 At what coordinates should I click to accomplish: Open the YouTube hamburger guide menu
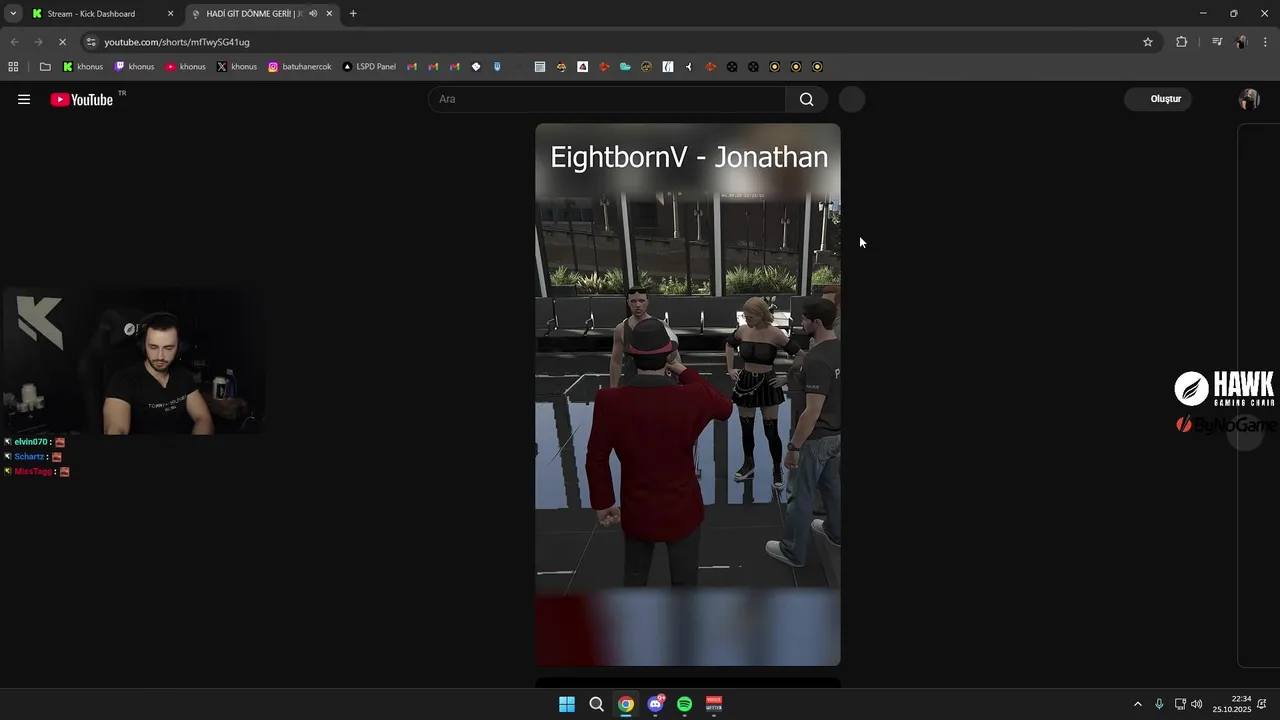click(24, 99)
